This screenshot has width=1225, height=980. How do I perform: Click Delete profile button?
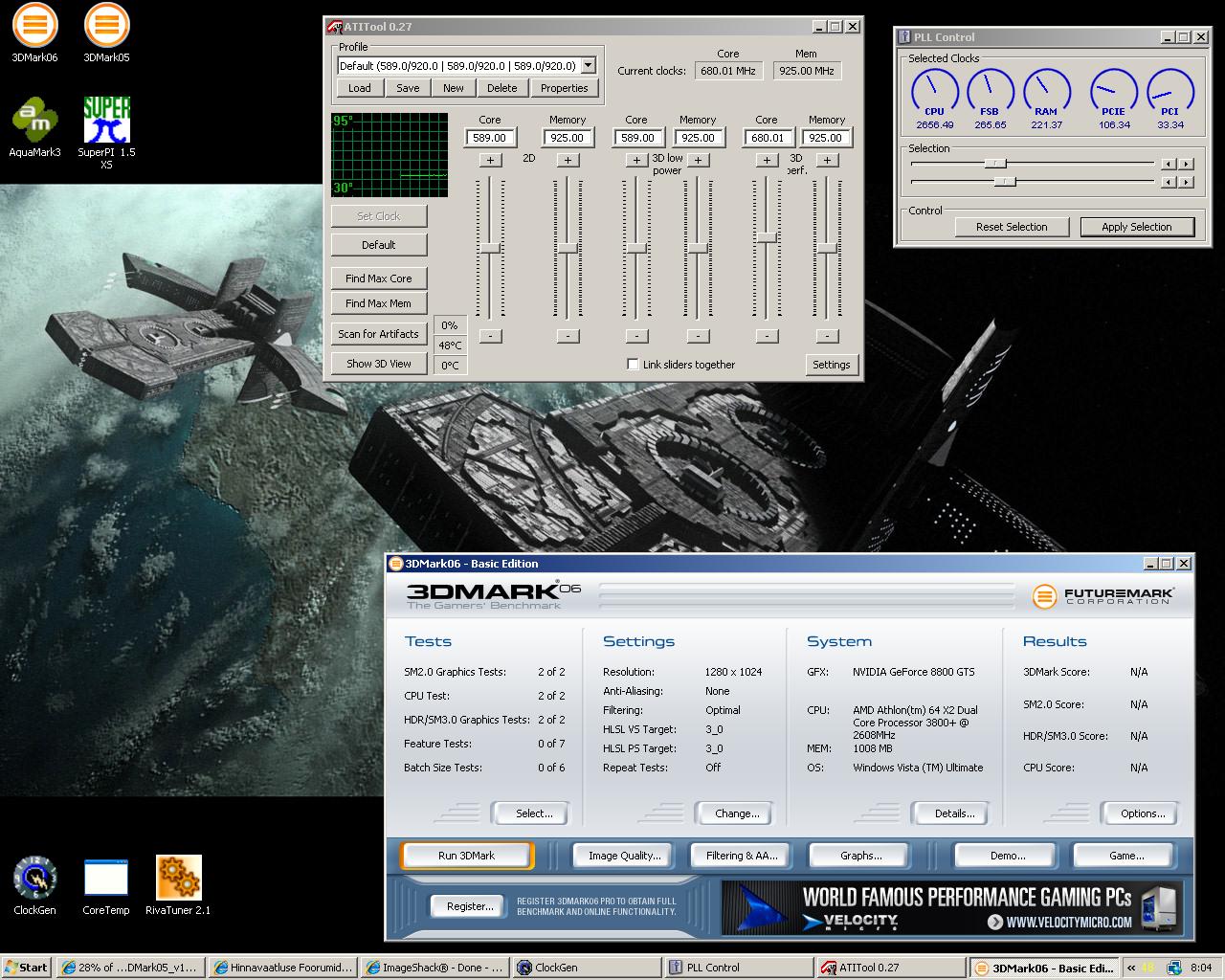point(501,88)
